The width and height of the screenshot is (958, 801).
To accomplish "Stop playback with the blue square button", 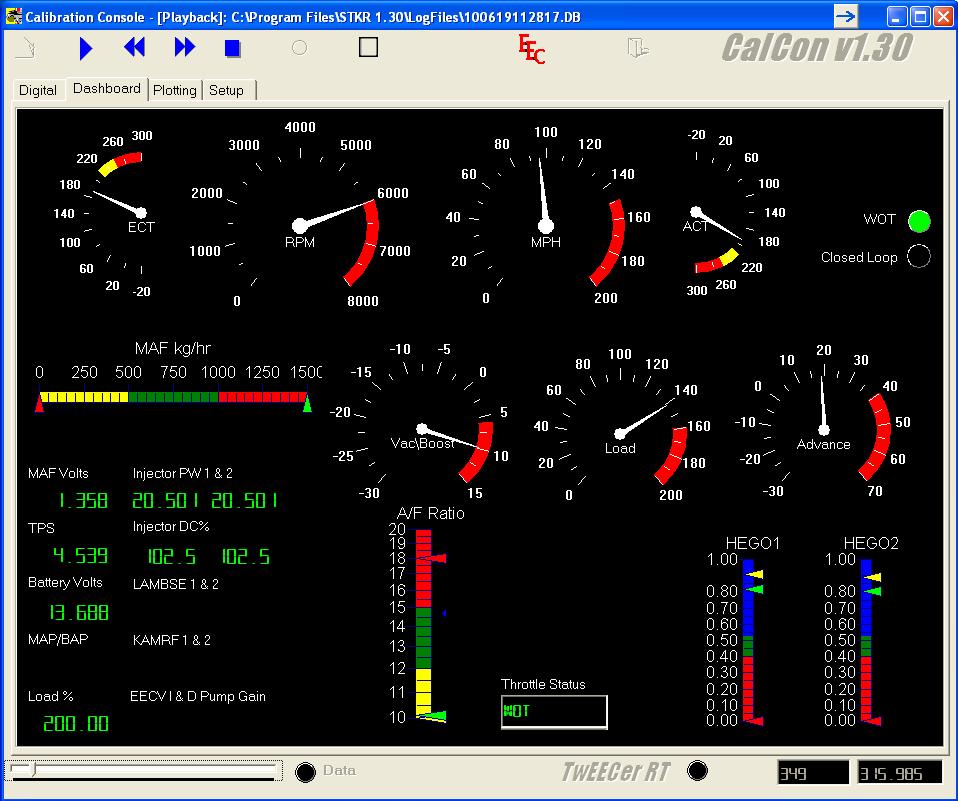I will tap(232, 48).
